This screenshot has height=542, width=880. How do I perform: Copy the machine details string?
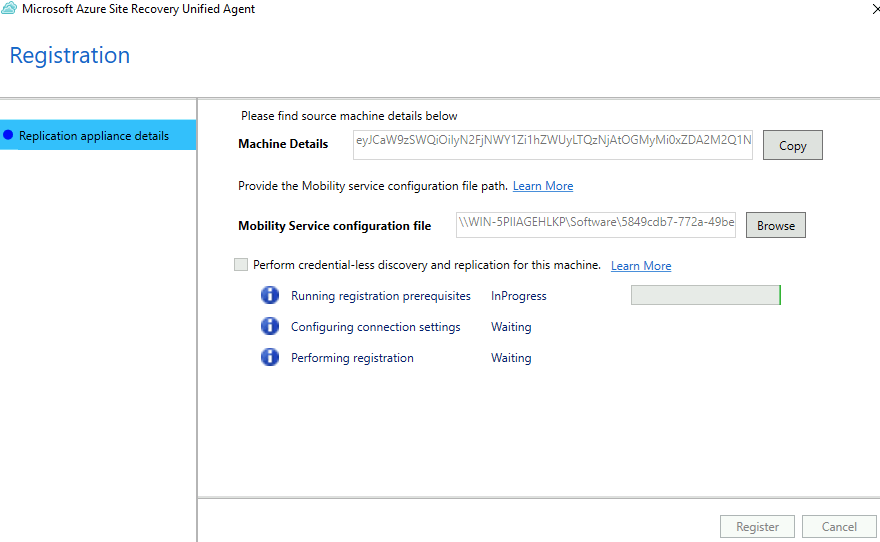pyautogui.click(x=792, y=145)
